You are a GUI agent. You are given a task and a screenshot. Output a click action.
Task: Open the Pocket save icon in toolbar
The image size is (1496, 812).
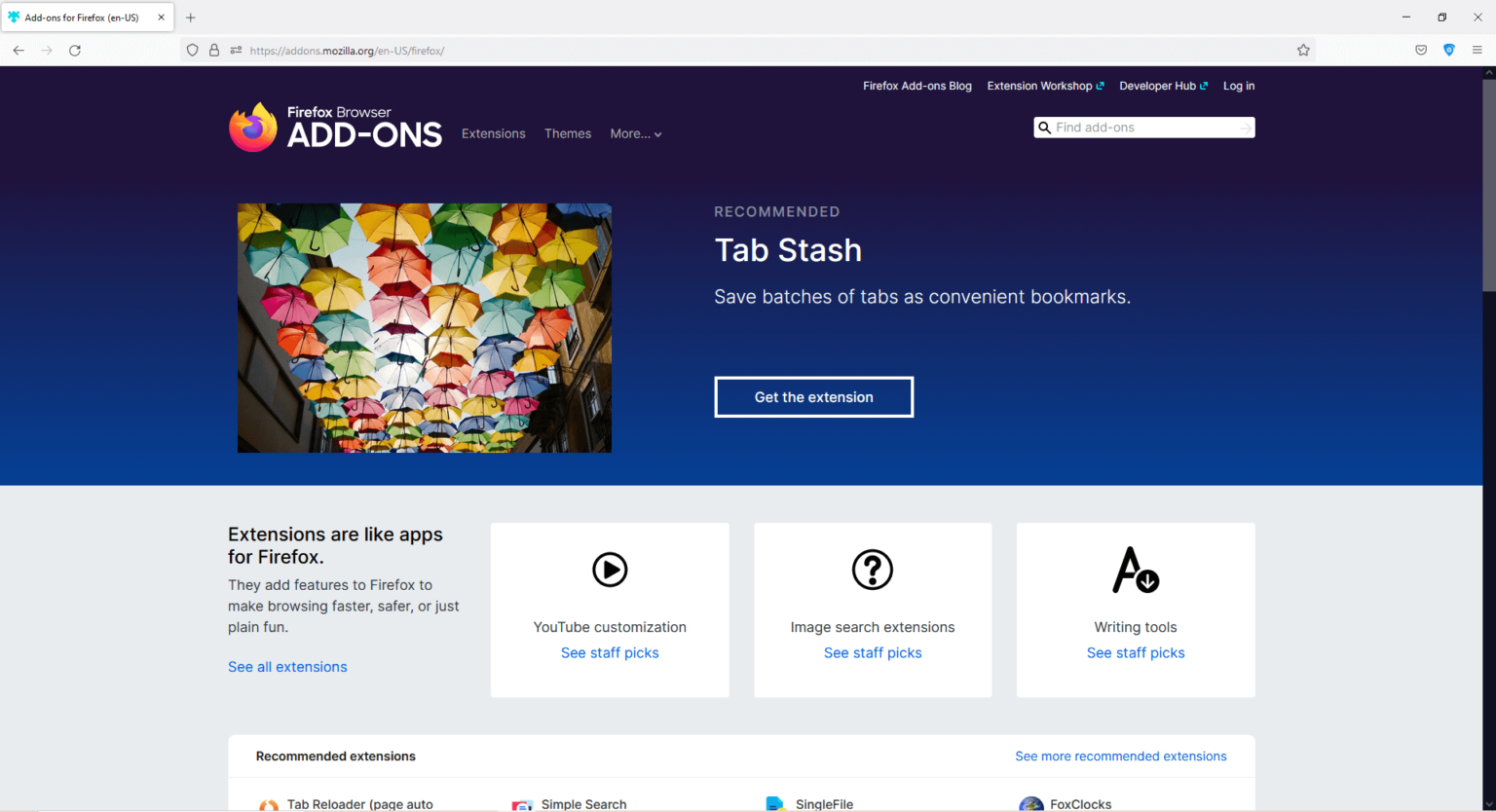(1421, 51)
